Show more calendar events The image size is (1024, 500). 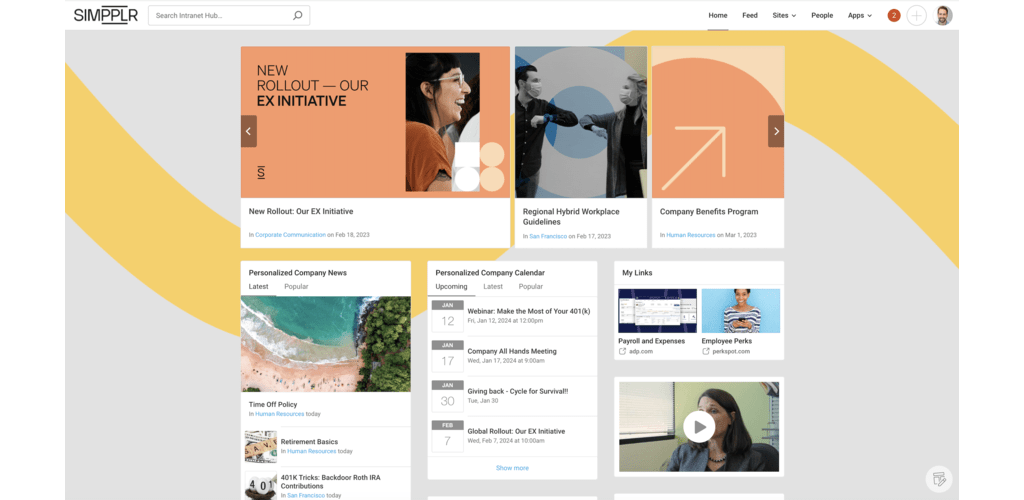coord(512,468)
